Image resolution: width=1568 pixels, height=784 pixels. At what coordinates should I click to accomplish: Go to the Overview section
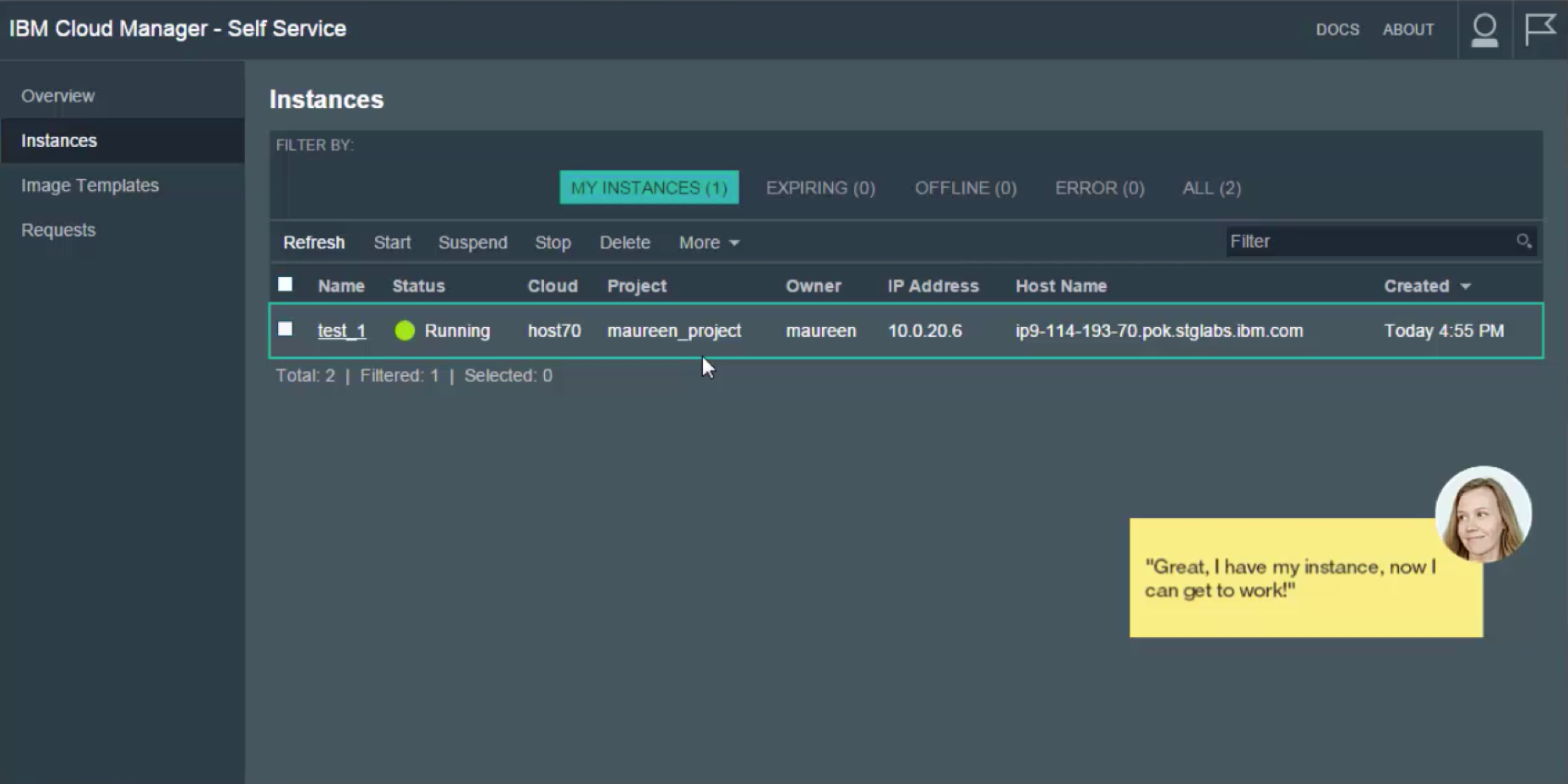click(x=58, y=95)
